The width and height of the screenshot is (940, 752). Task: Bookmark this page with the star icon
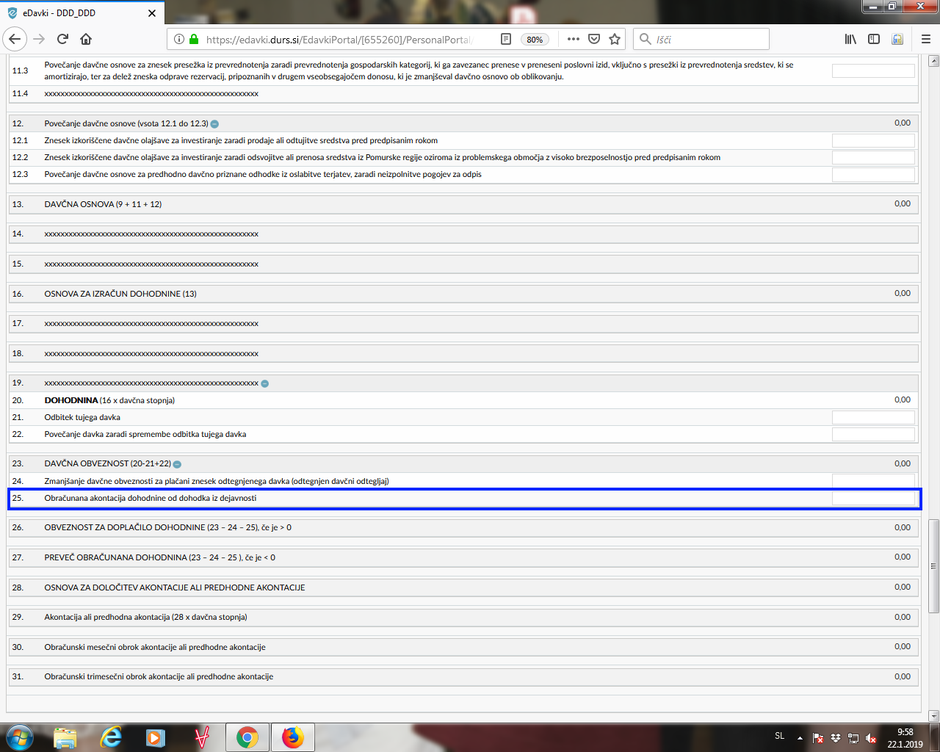click(x=615, y=39)
